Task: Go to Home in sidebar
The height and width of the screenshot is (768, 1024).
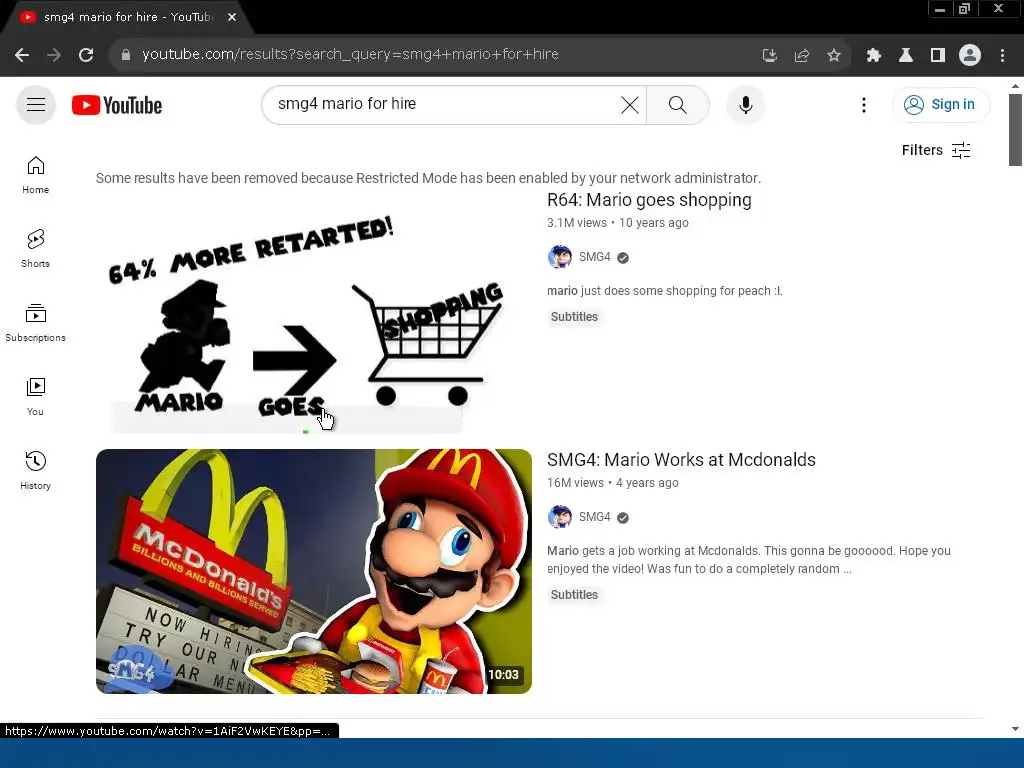Action: [x=35, y=175]
